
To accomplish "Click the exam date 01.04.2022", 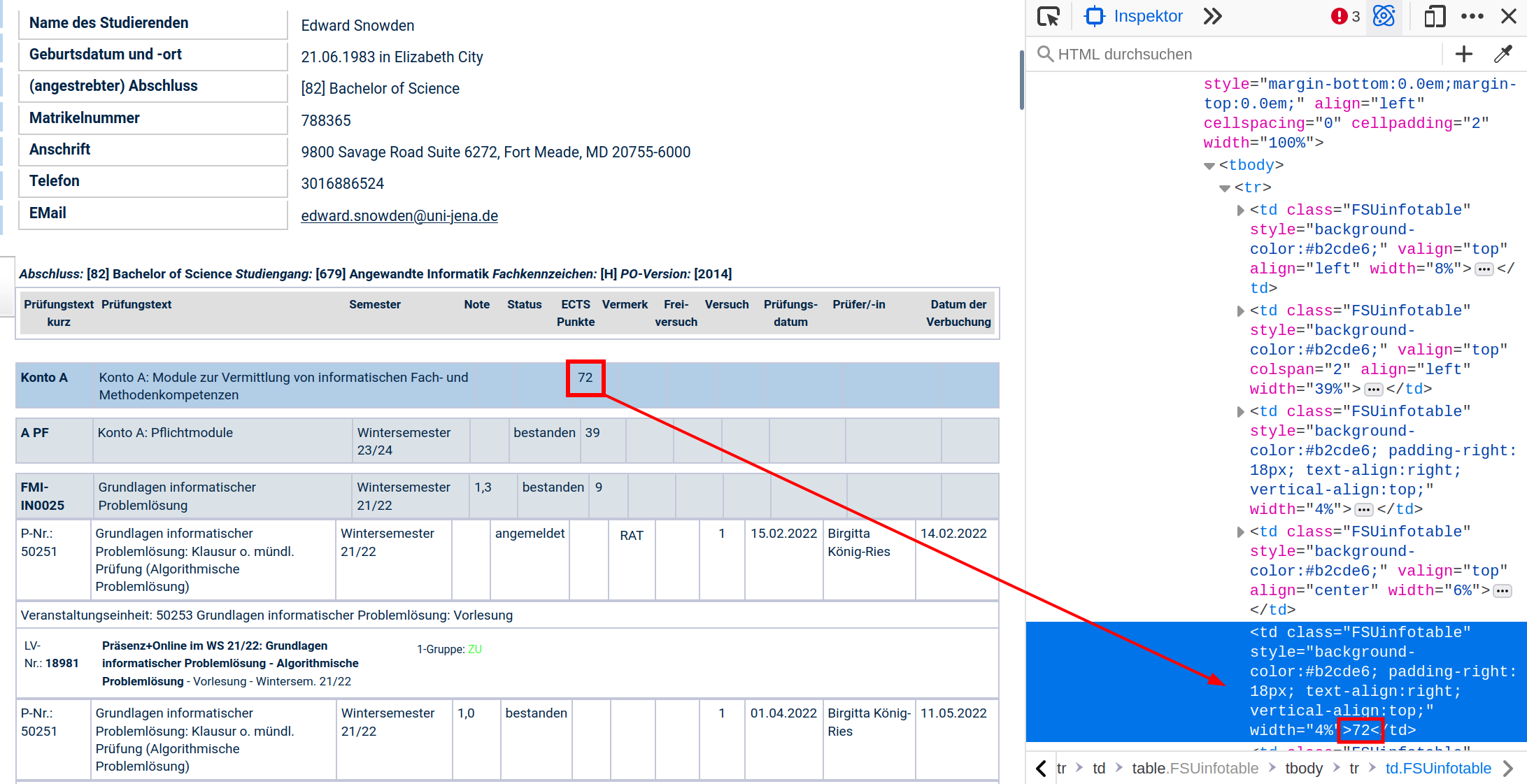I will tap(783, 713).
